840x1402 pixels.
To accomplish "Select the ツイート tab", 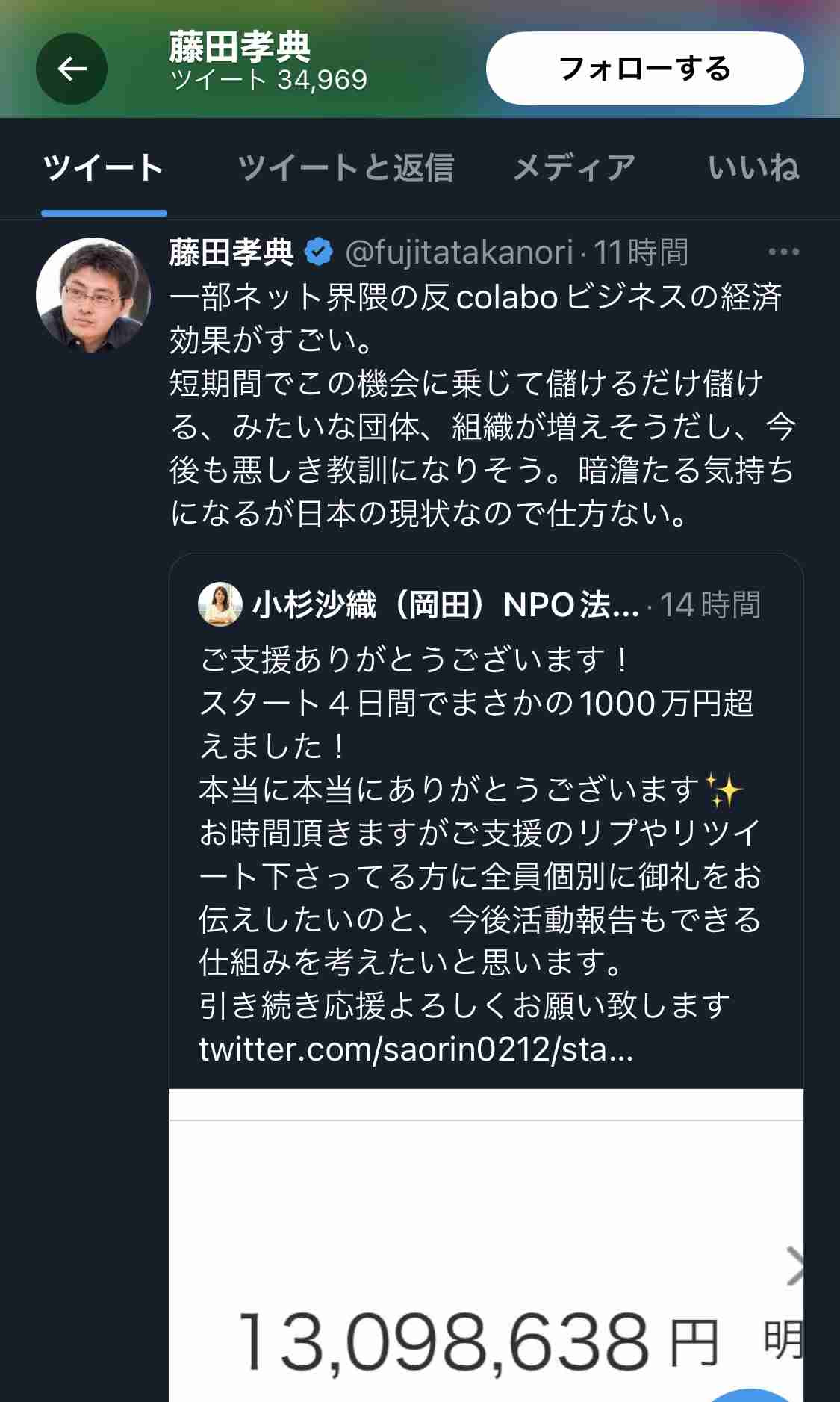I will (x=104, y=167).
